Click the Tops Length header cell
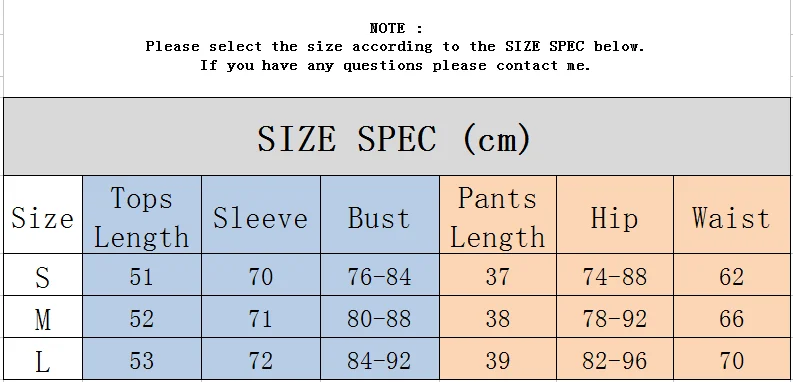The height and width of the screenshot is (382, 793). 142,215
